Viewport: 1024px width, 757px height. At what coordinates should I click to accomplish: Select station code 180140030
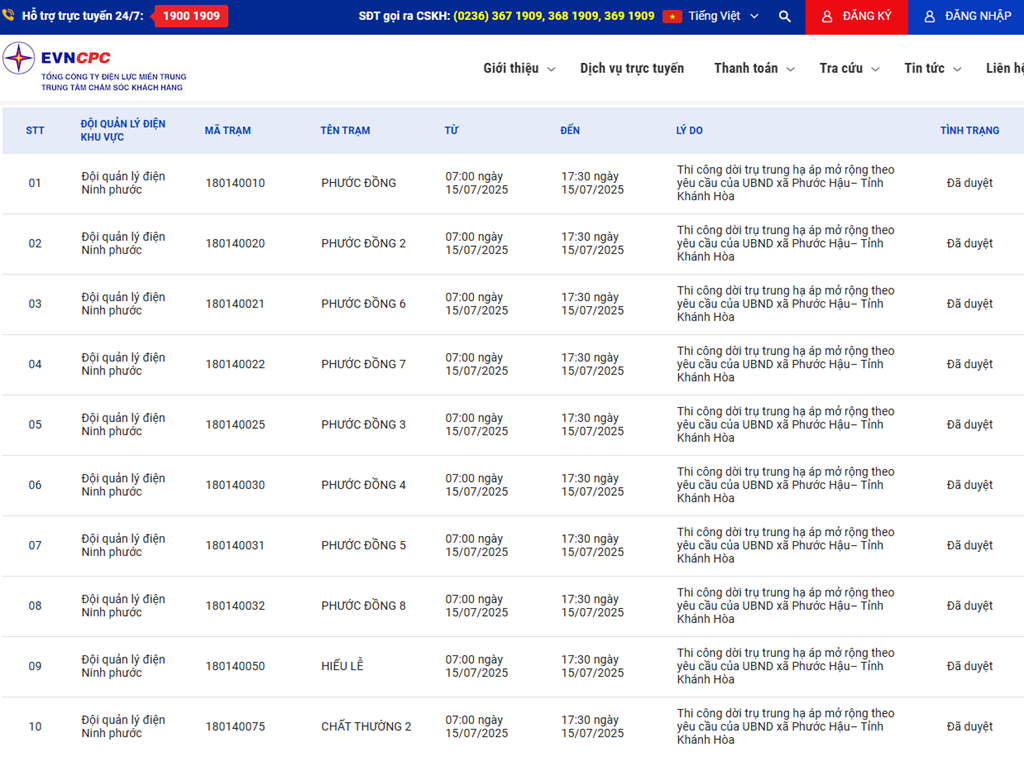tap(235, 485)
